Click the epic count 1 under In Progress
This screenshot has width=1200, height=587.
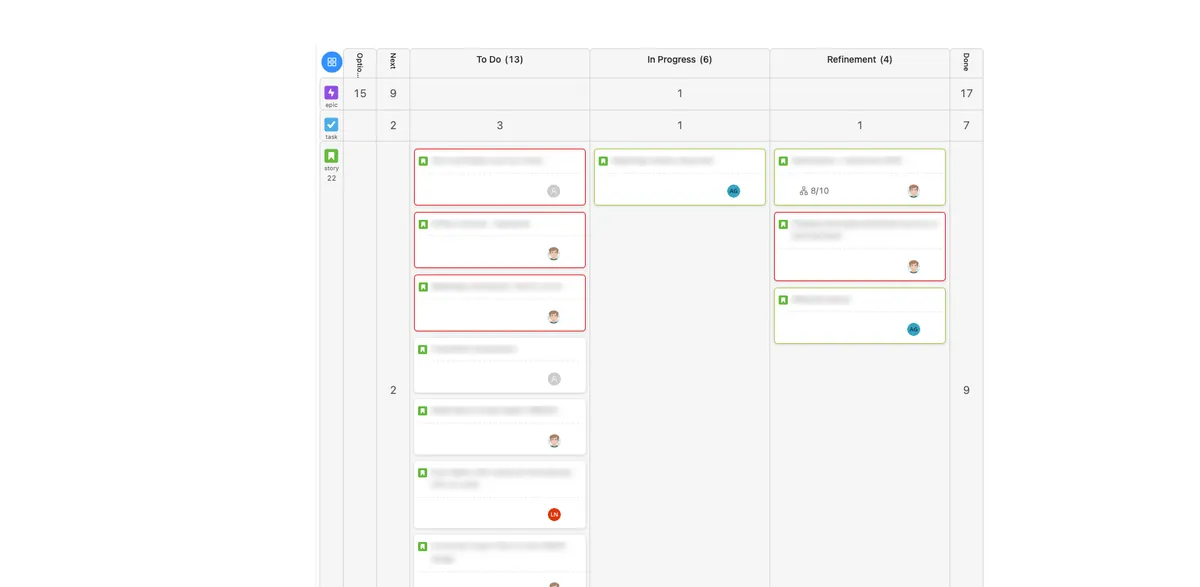tap(680, 94)
